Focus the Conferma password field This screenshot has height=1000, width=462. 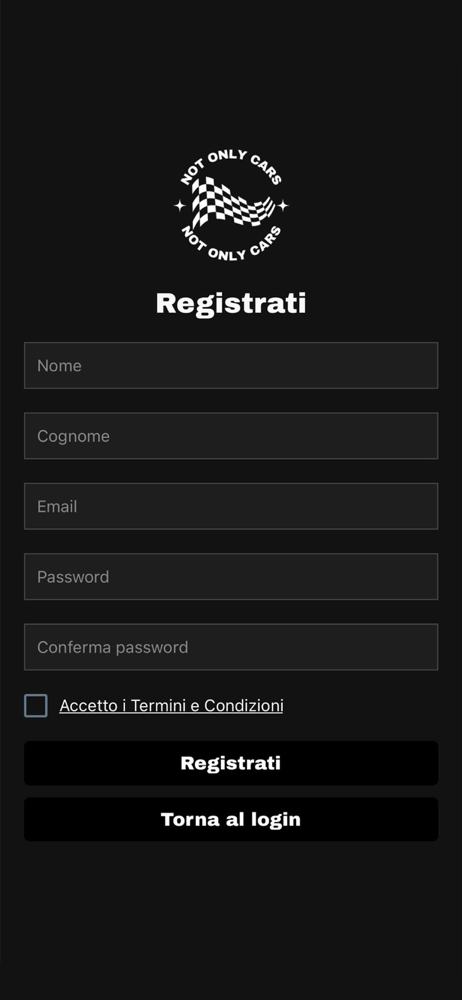231,647
